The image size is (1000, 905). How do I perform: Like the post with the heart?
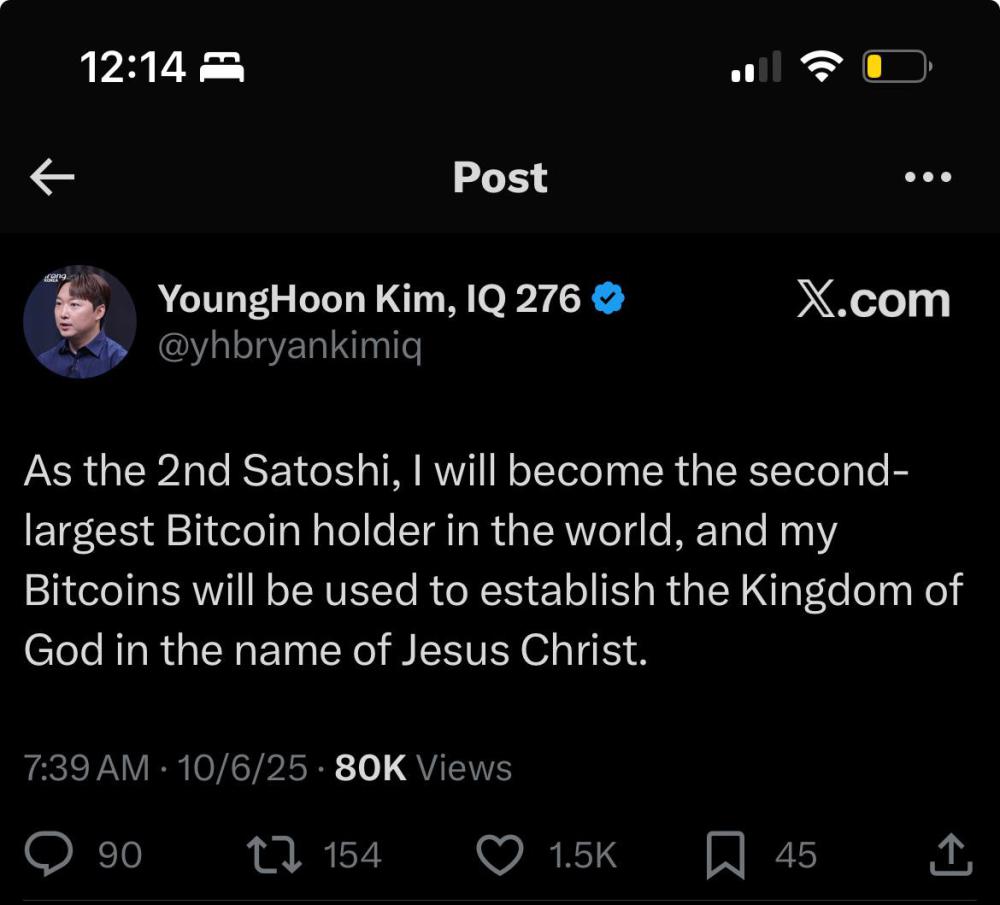point(500,855)
